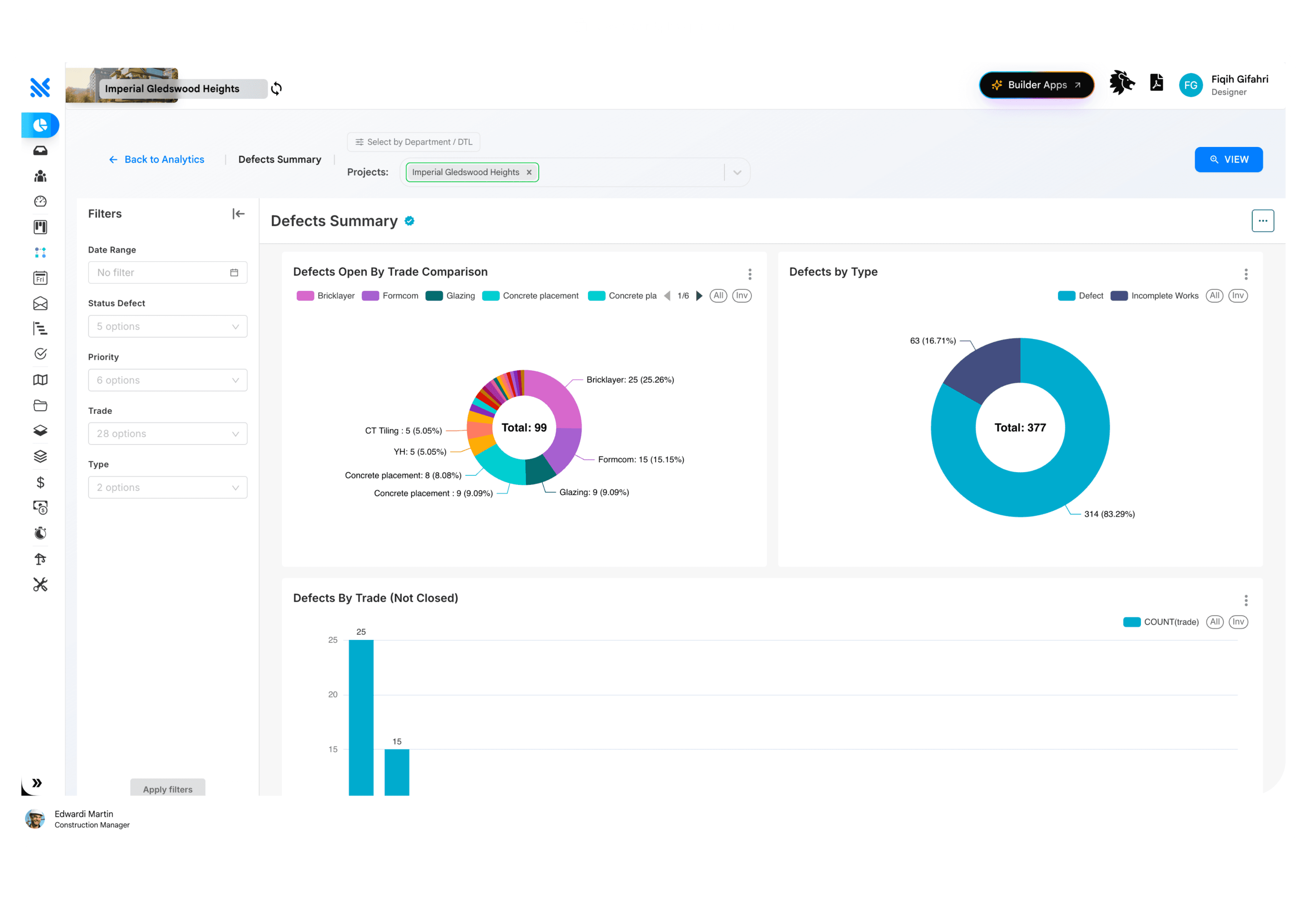
Task: Open the dollar sign cost sidebar icon
Action: pos(41,482)
